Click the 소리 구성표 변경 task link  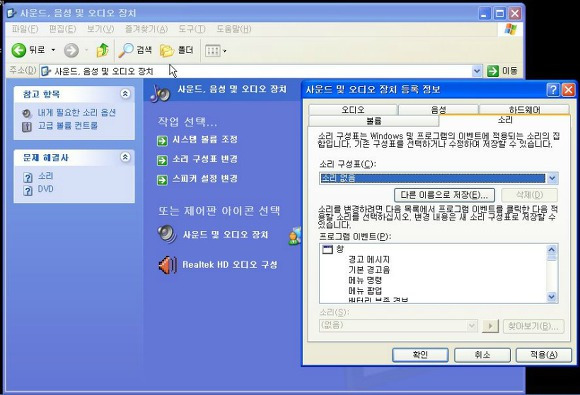point(205,159)
